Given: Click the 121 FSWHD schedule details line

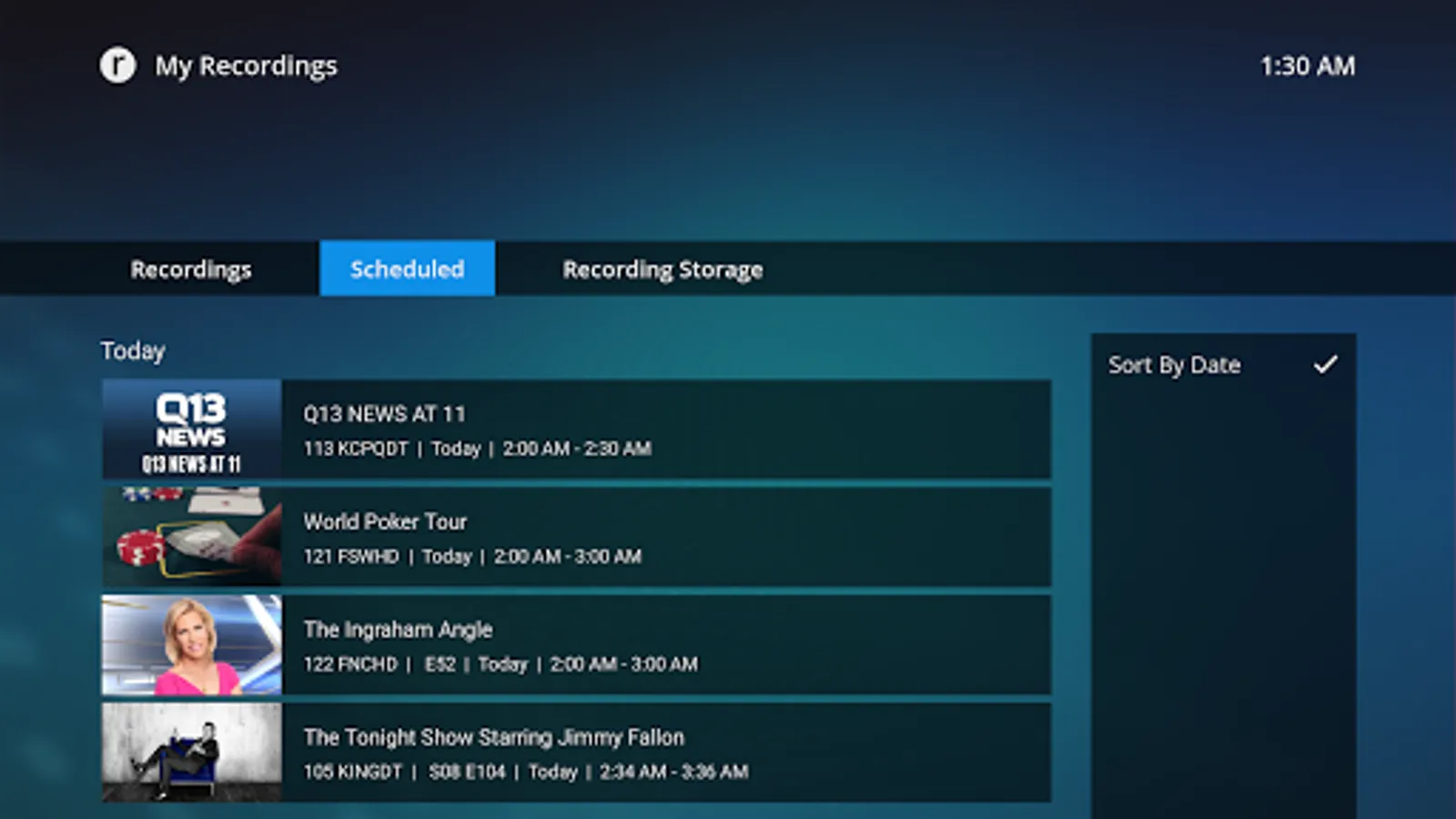Looking at the screenshot, I should (472, 556).
